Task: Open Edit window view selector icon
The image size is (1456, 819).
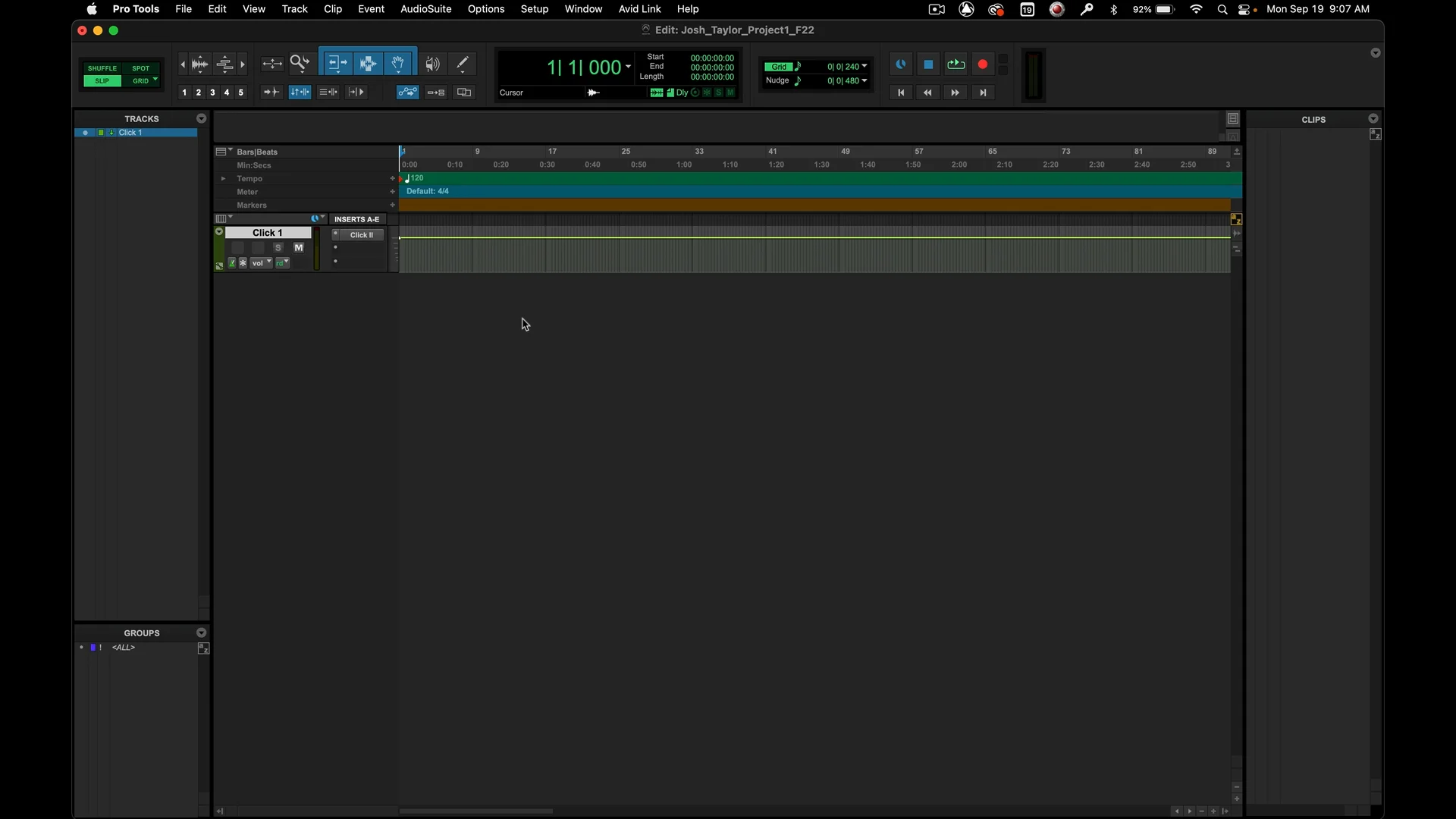Action: coord(223,218)
